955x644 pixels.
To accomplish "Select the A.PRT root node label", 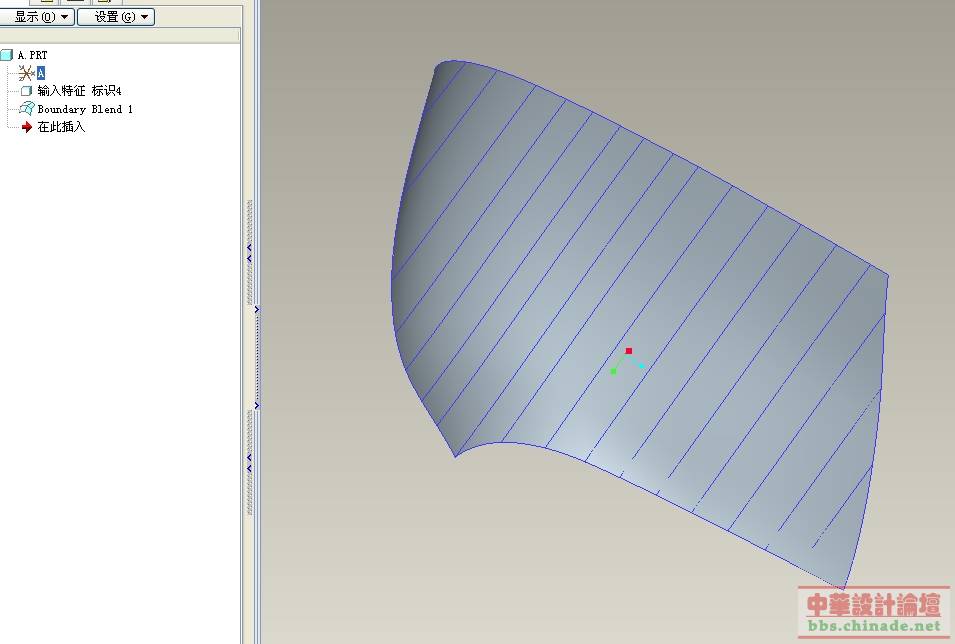I will 32,55.
